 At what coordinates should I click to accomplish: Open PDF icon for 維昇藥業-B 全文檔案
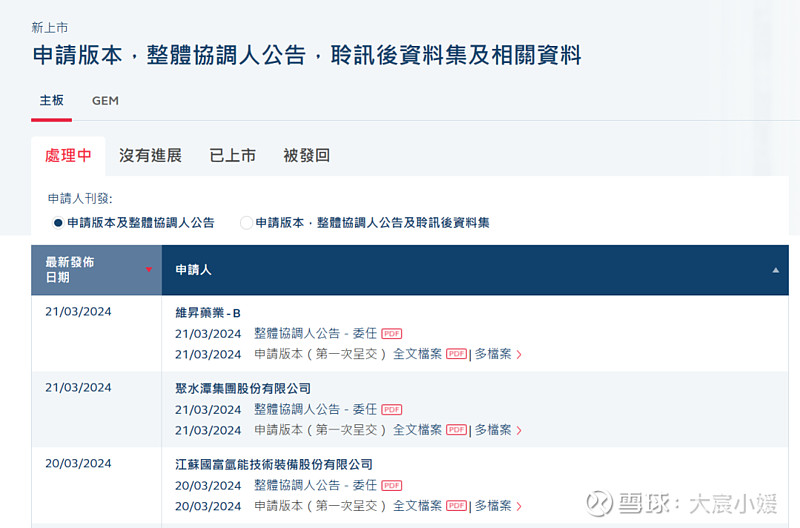click(456, 354)
